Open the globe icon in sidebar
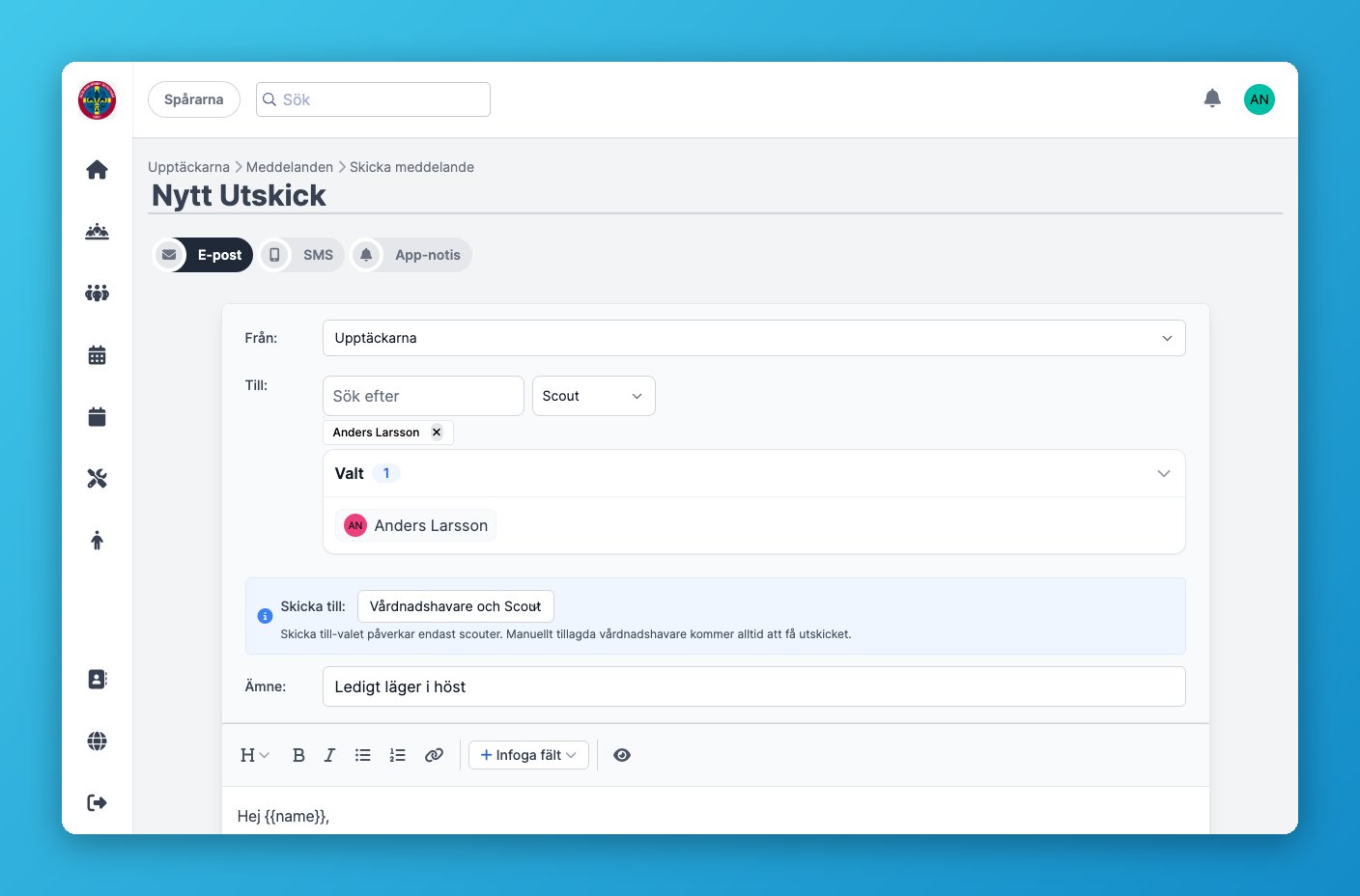 click(97, 742)
